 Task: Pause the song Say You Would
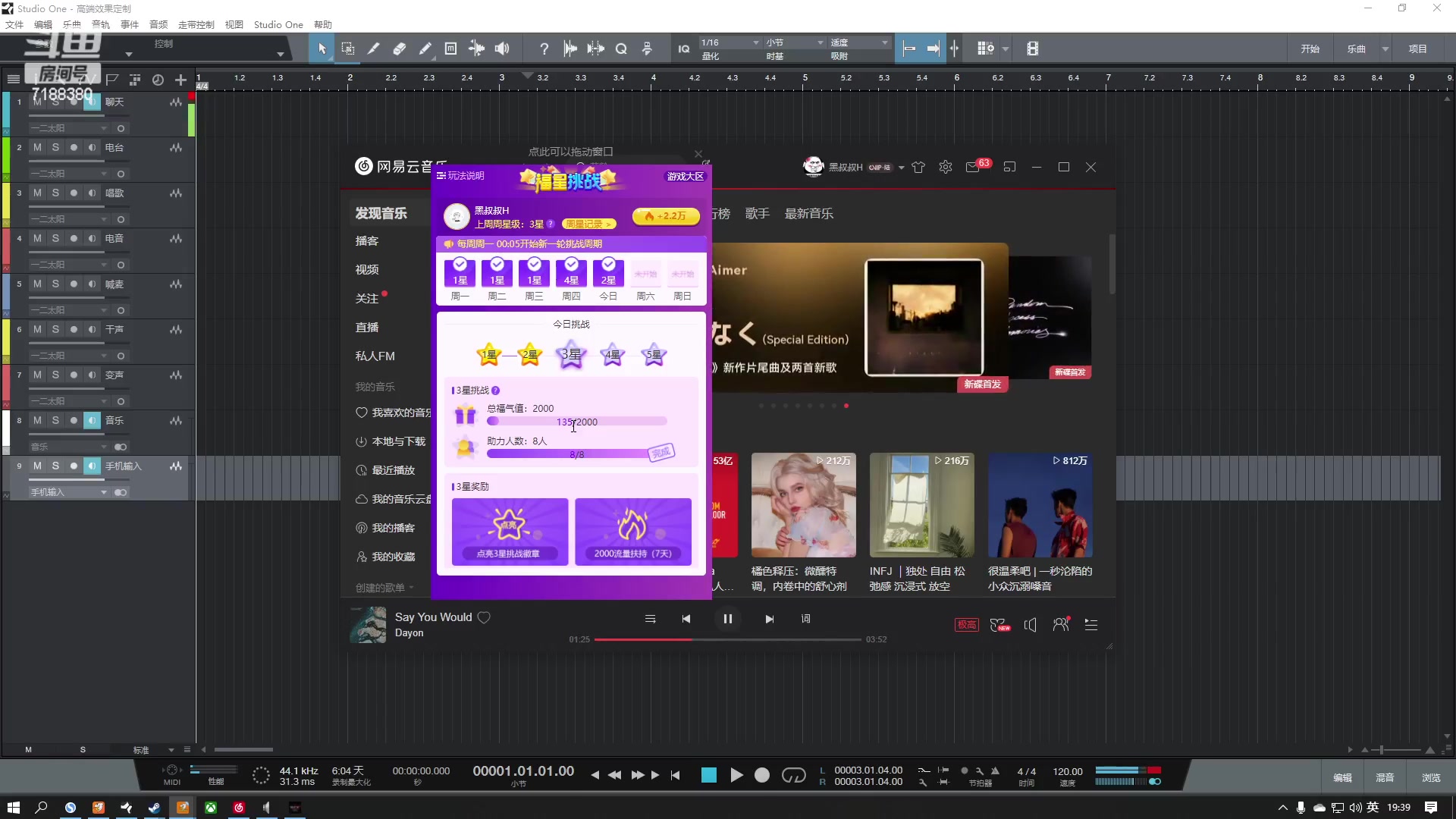pos(727,619)
